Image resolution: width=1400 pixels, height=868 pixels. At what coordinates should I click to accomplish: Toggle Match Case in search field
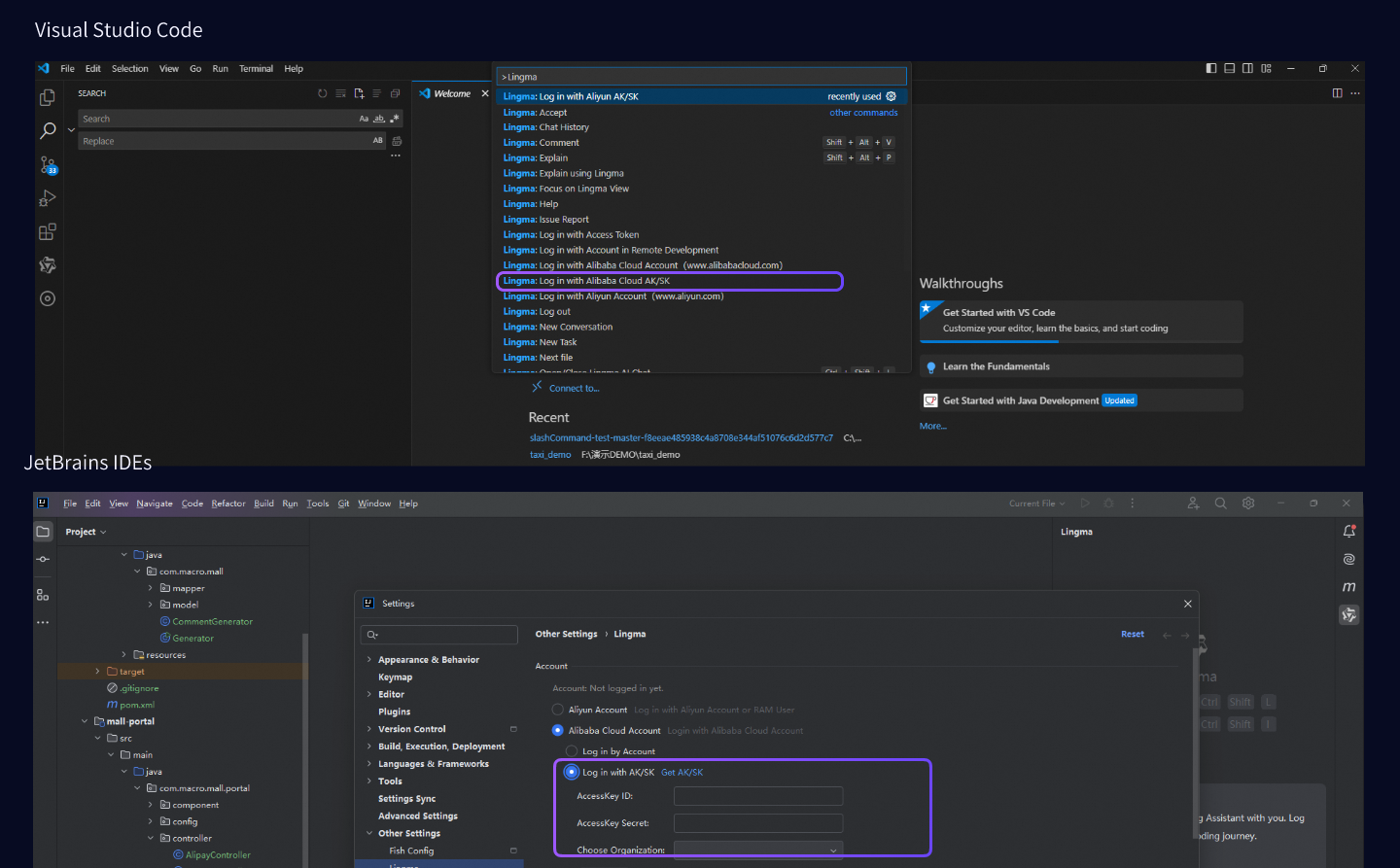click(364, 119)
